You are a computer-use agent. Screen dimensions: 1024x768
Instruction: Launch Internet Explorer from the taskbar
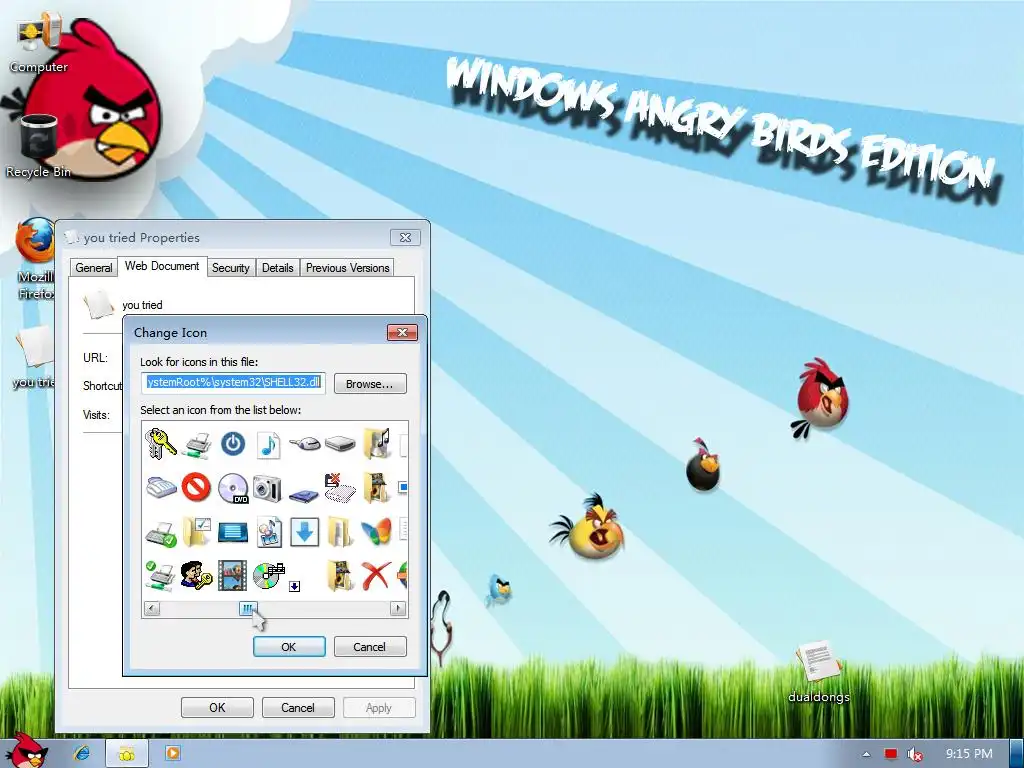click(x=82, y=753)
